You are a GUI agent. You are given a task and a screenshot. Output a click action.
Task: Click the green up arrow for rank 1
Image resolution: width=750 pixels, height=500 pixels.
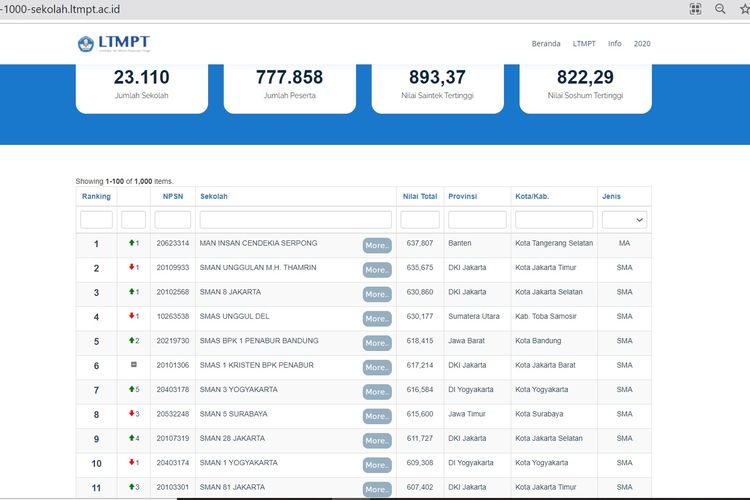[x=132, y=244]
